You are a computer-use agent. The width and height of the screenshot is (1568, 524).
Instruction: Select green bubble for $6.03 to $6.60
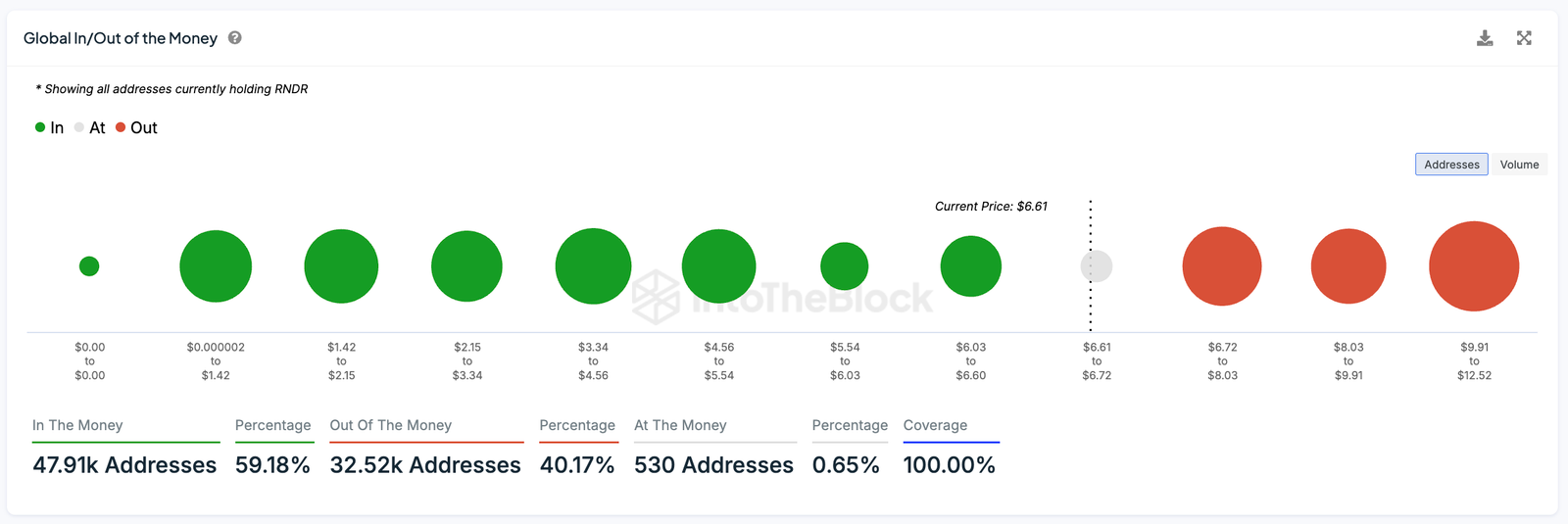970,266
